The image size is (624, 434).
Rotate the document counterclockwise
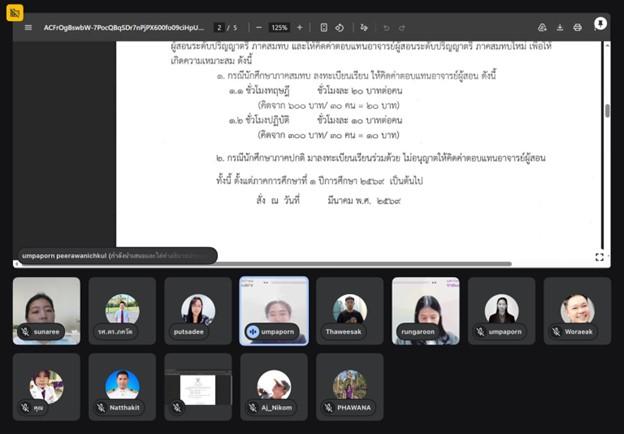[x=340, y=27]
